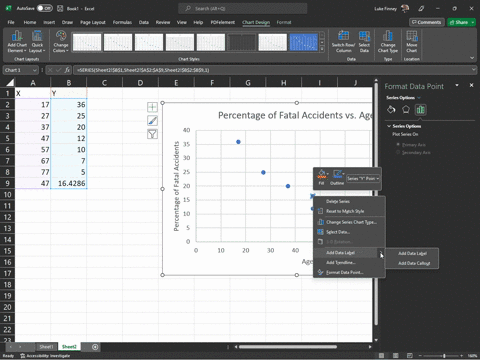This screenshot has height=360, width=480.
Task: Click the formula bar SERIES text
Action: pyautogui.click(x=143, y=70)
